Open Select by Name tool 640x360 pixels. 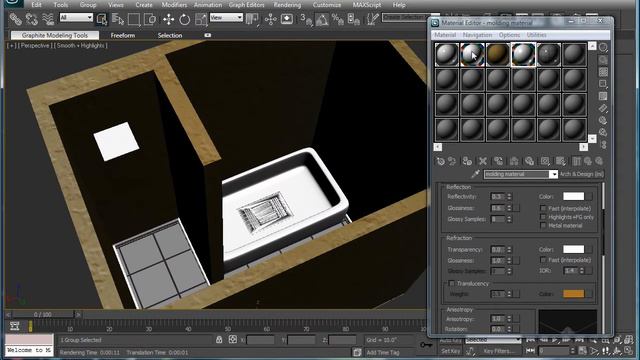(x=118, y=19)
